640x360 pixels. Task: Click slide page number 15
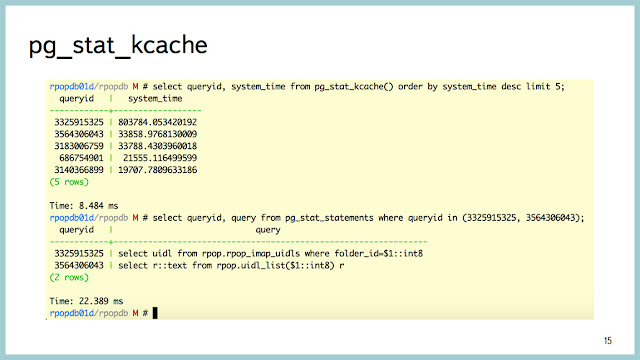click(x=608, y=340)
